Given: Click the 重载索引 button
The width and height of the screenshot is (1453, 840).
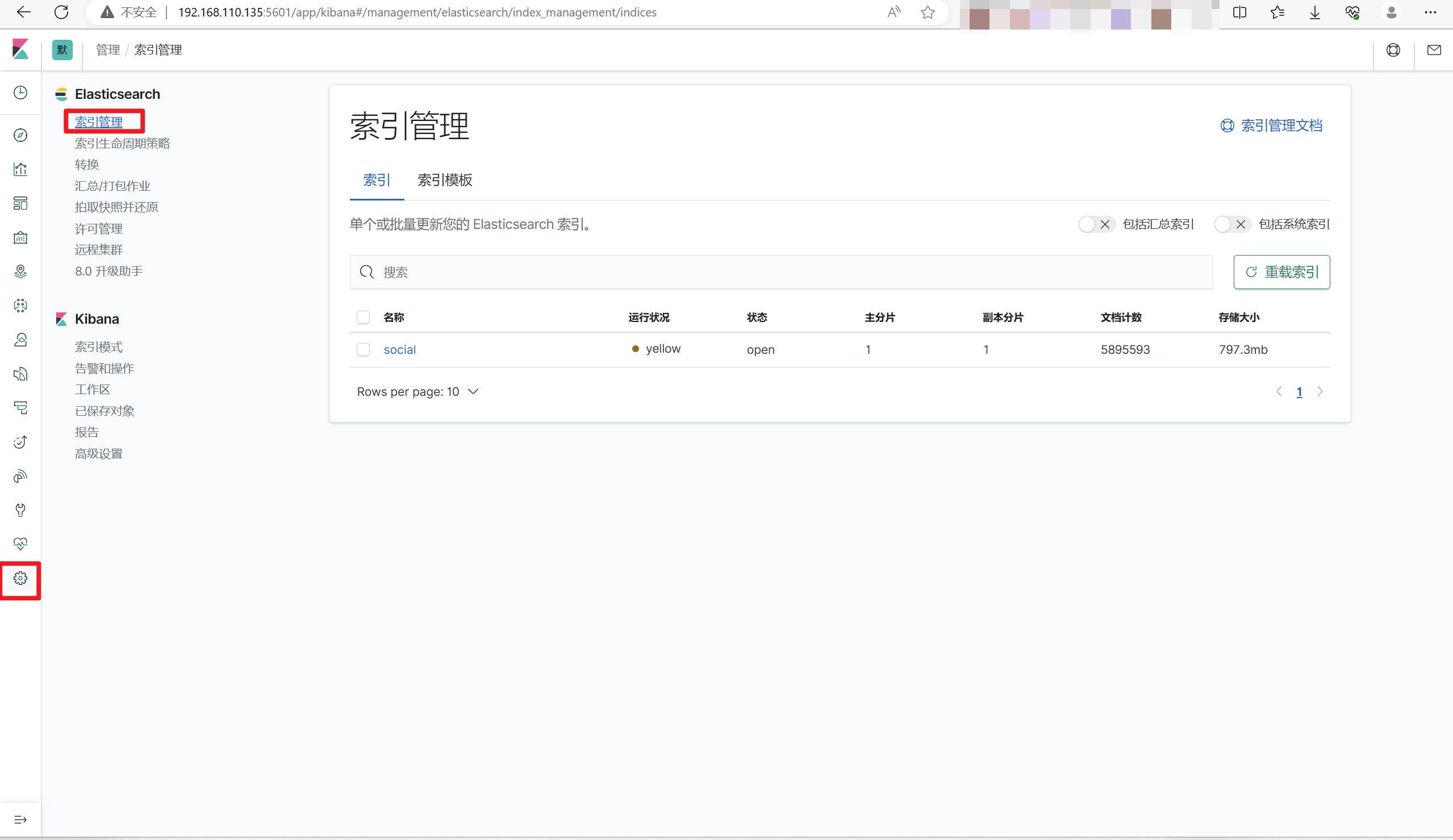Looking at the screenshot, I should pos(1281,271).
